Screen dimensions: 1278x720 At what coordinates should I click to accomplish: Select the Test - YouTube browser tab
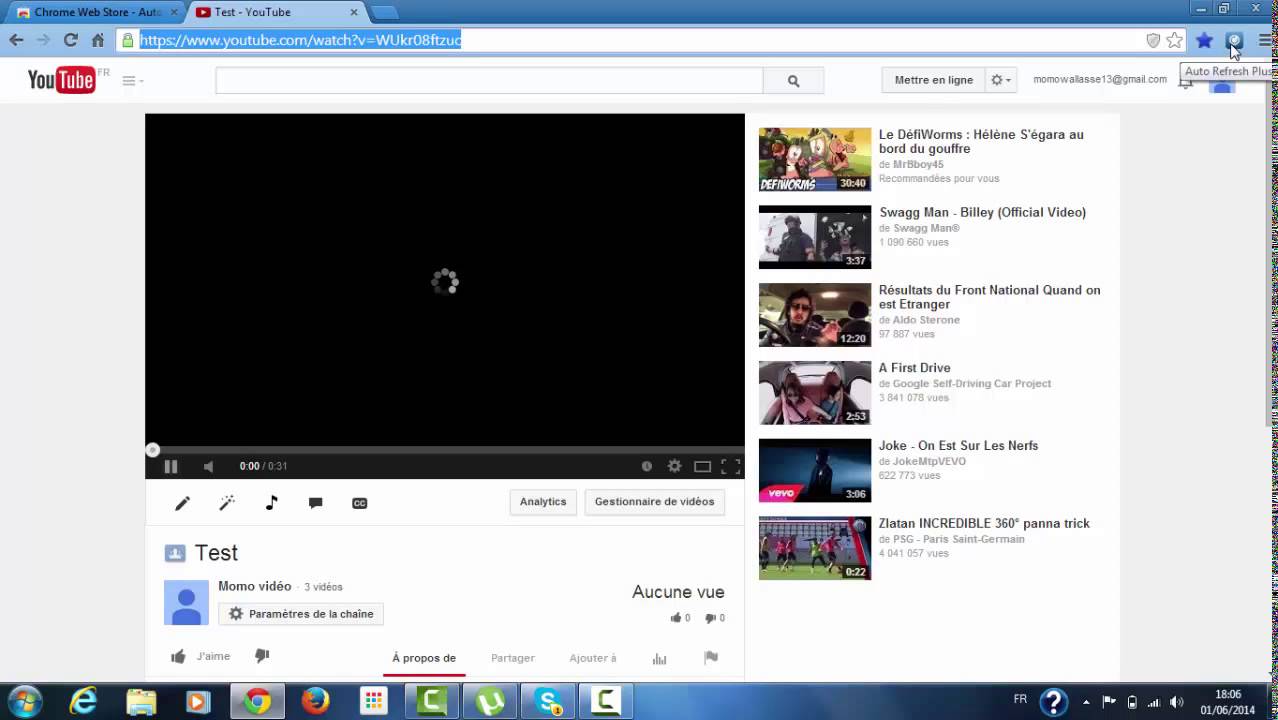coord(275,12)
